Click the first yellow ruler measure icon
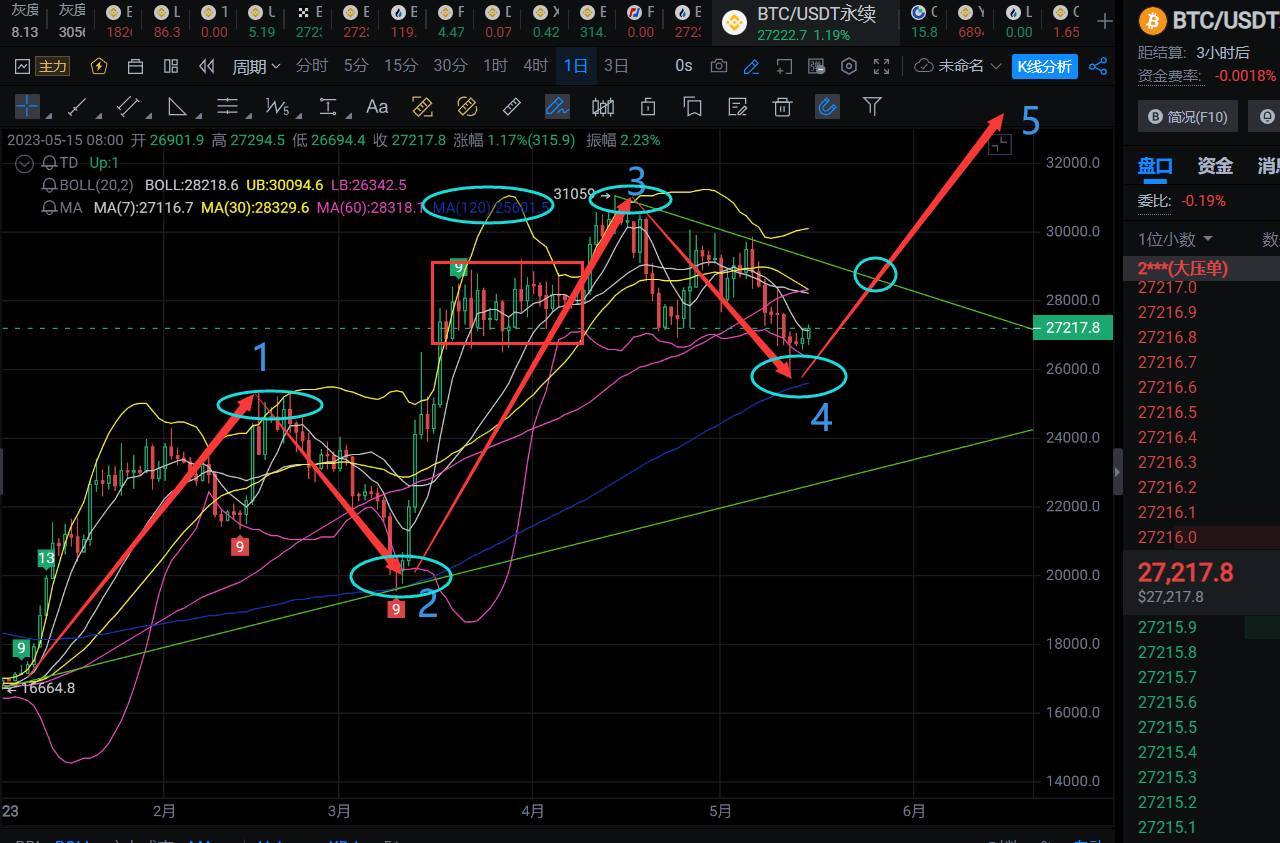Screen dimensions: 1280x843 pos(422,106)
